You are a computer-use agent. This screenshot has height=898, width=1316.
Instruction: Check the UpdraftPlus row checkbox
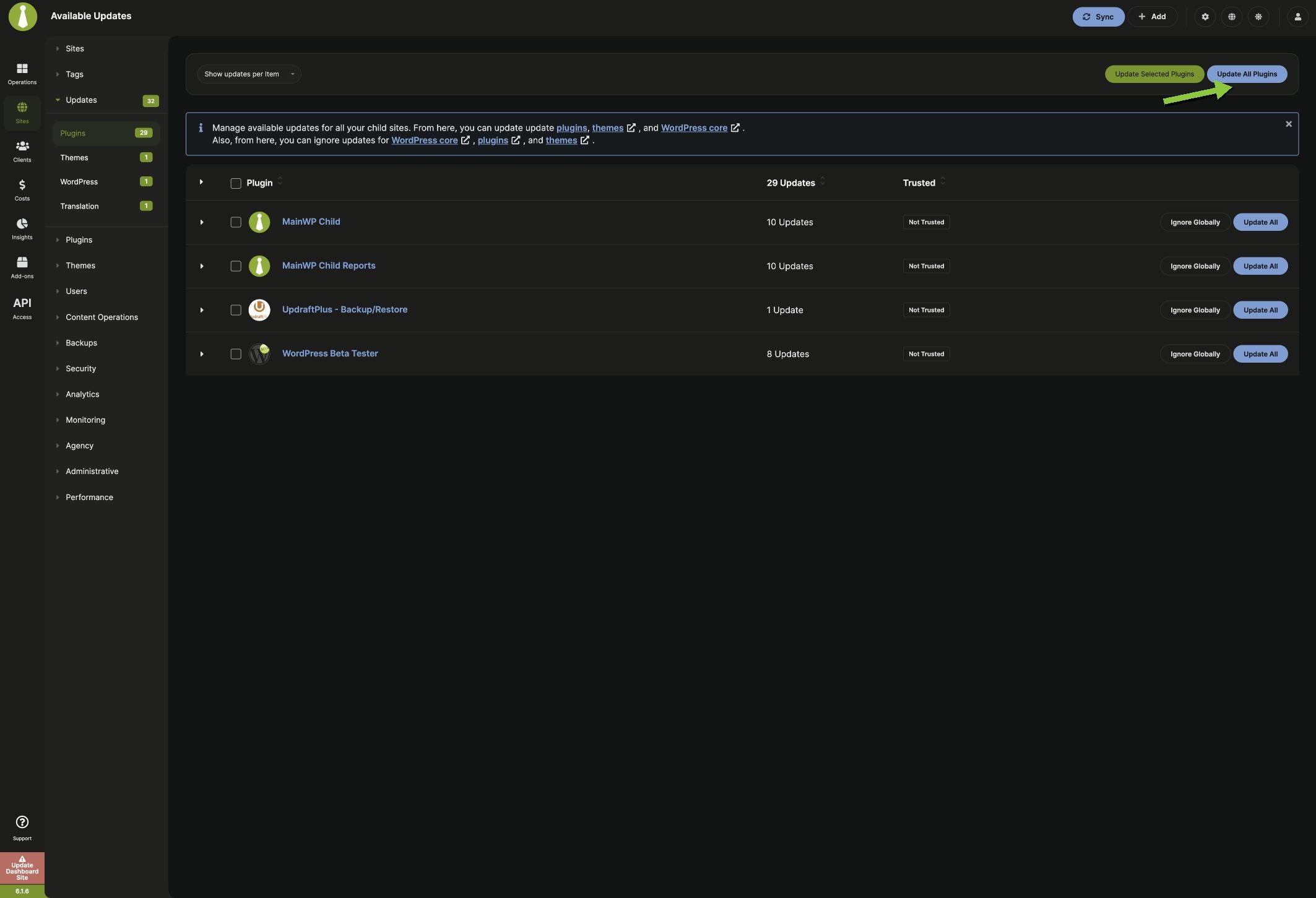pos(236,310)
